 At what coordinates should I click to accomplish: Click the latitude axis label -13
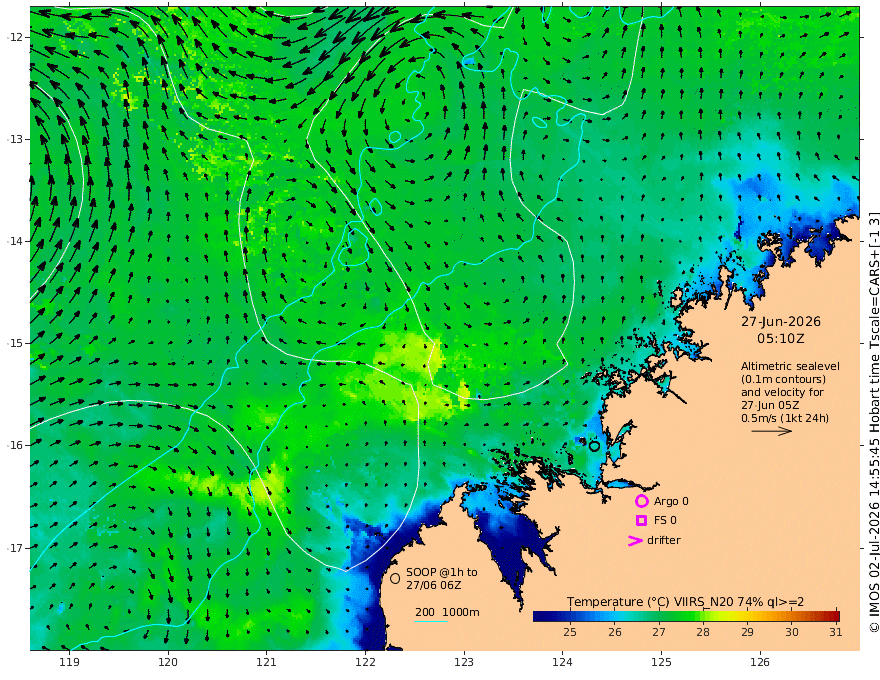click(15, 139)
